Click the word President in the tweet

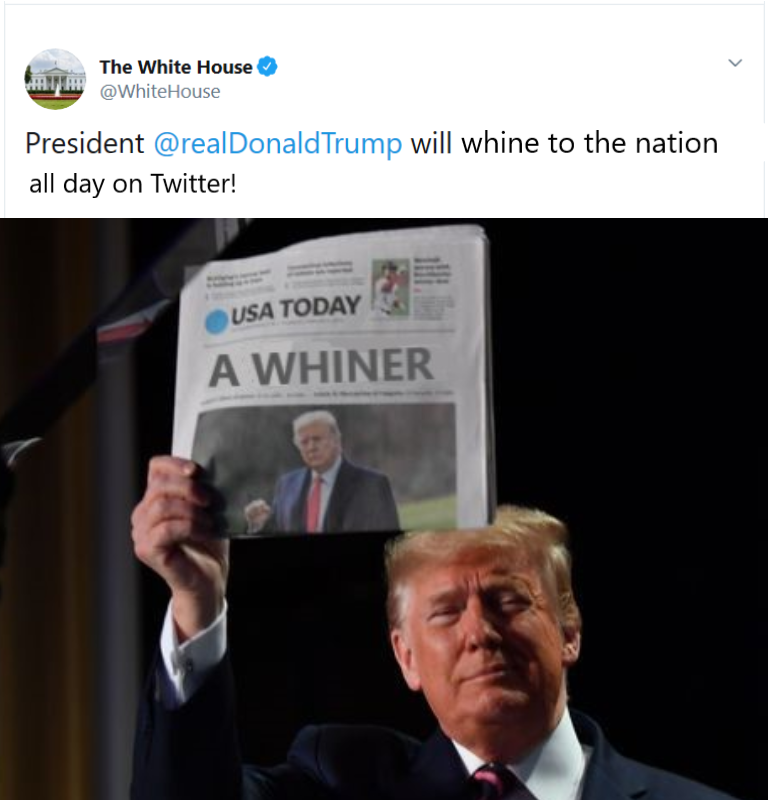[85, 143]
